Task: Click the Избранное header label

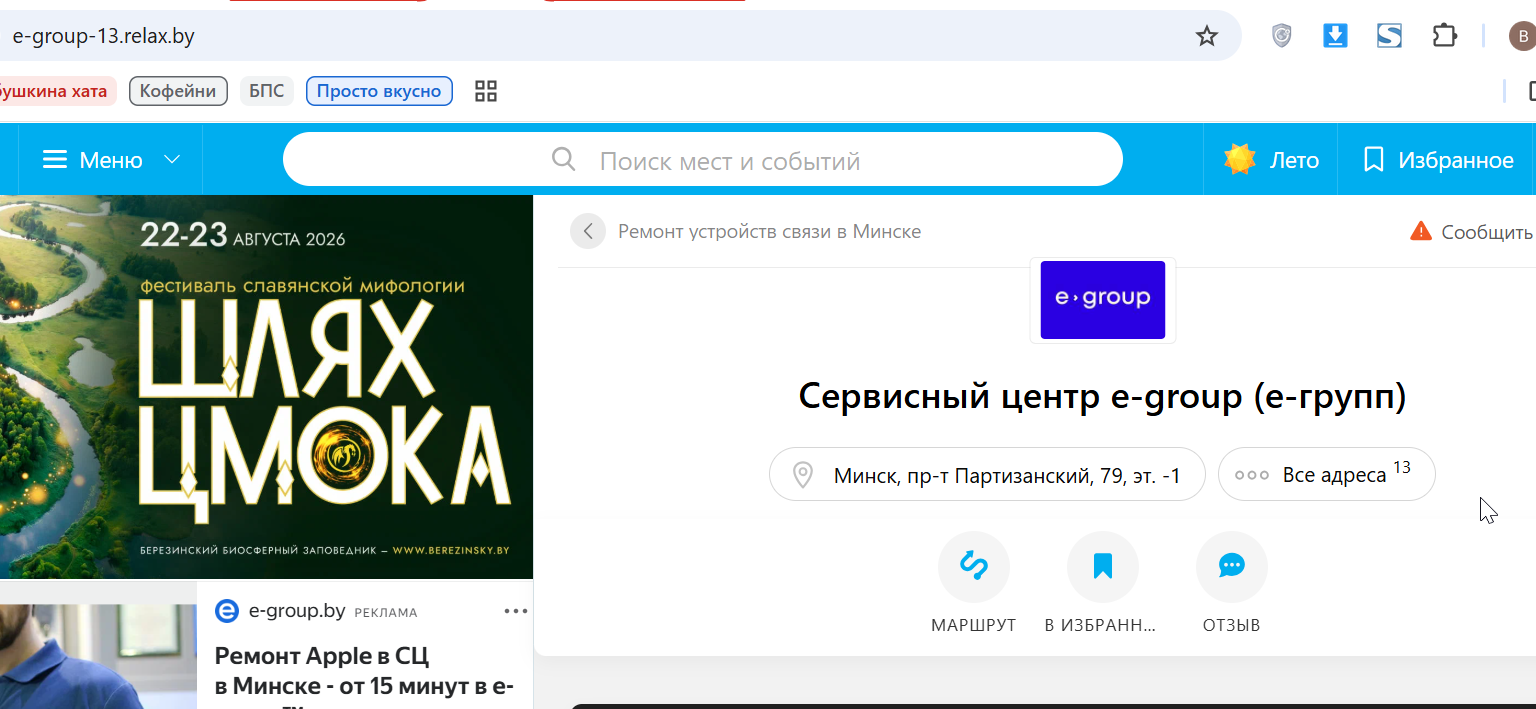Action: point(1456,160)
